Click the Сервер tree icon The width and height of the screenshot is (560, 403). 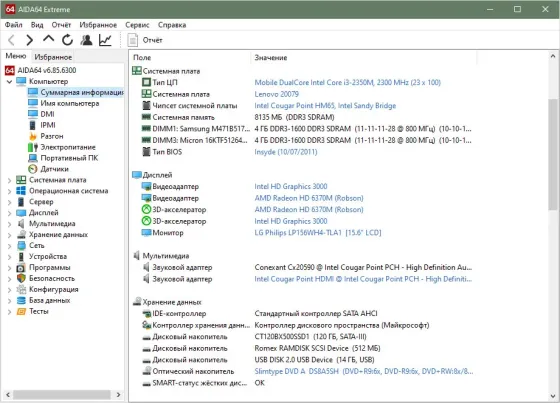point(21,202)
